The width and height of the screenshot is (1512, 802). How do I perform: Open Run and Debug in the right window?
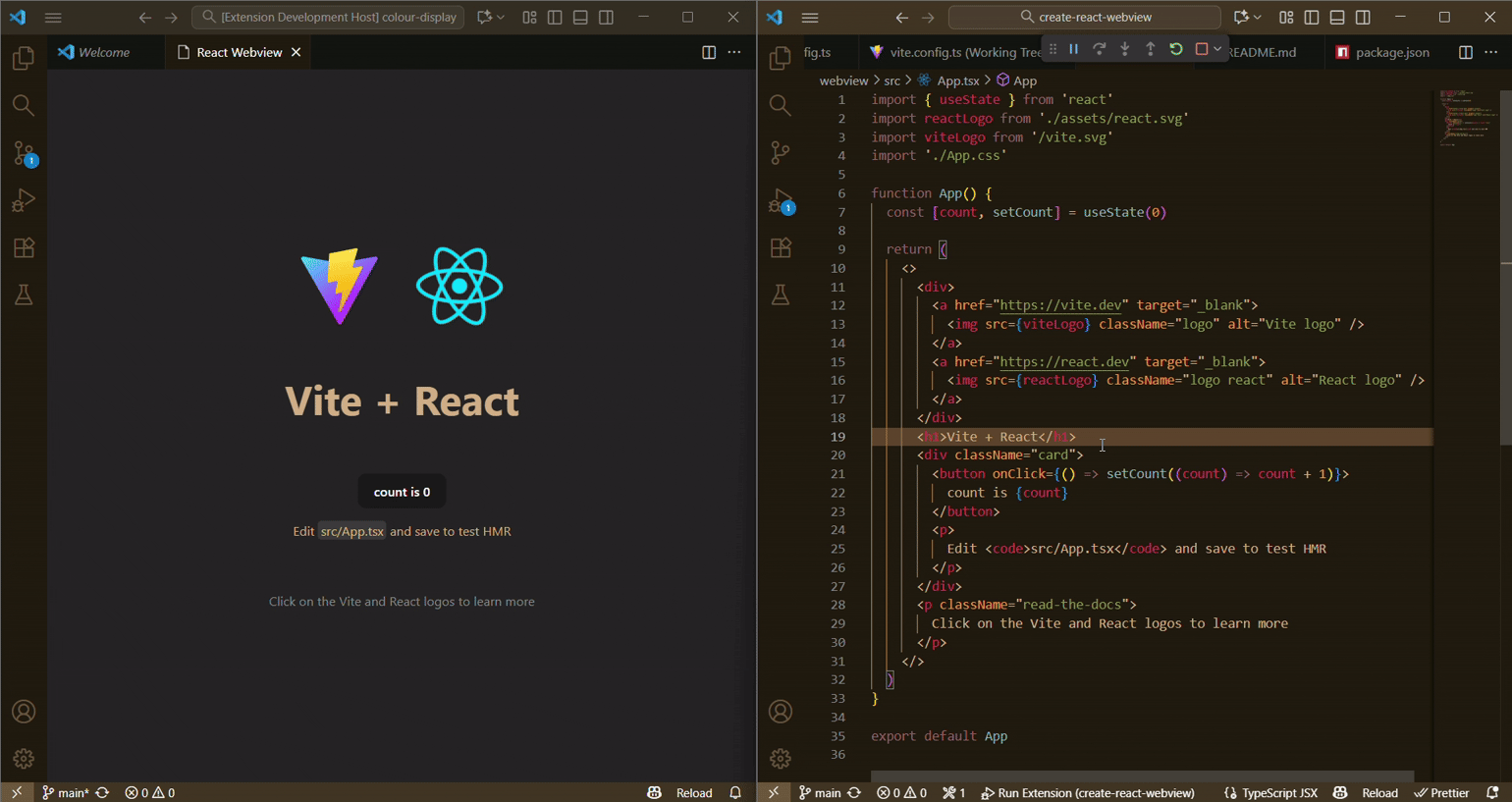(x=782, y=201)
